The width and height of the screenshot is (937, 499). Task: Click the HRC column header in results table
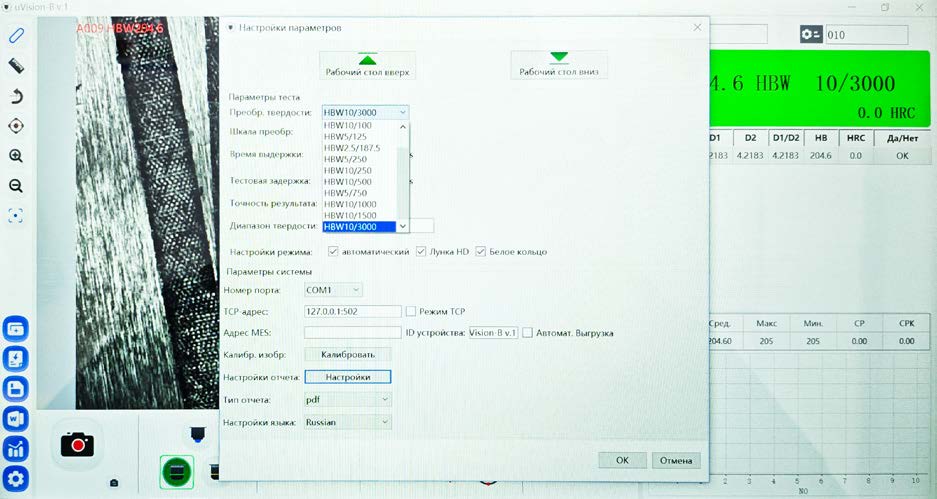tap(856, 138)
